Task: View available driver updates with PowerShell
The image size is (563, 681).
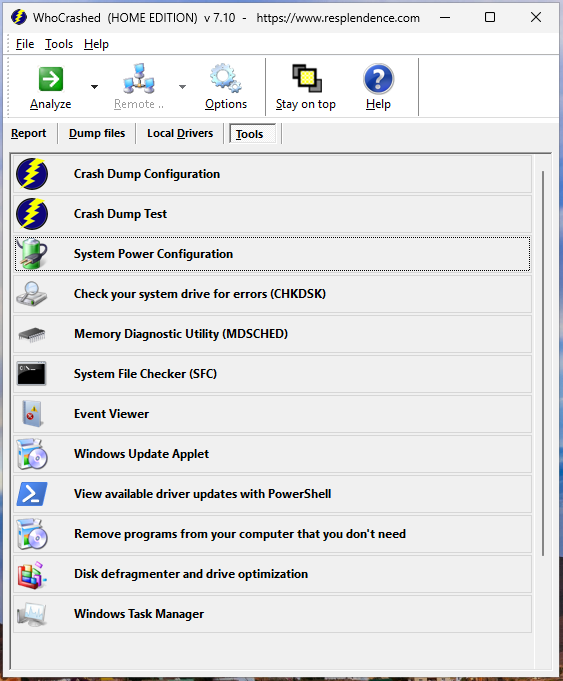Action: click(203, 494)
